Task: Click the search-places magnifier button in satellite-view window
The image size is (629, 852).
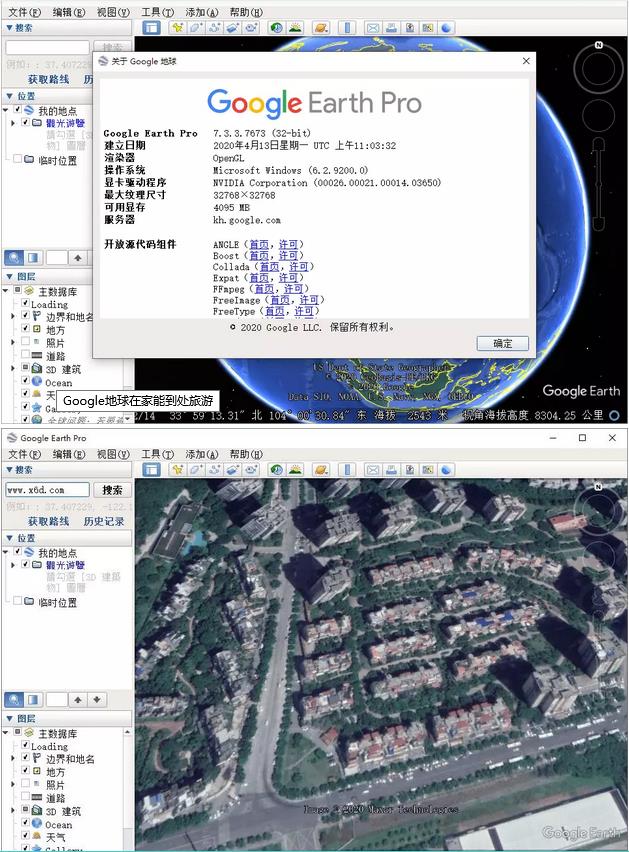Action: point(14,700)
